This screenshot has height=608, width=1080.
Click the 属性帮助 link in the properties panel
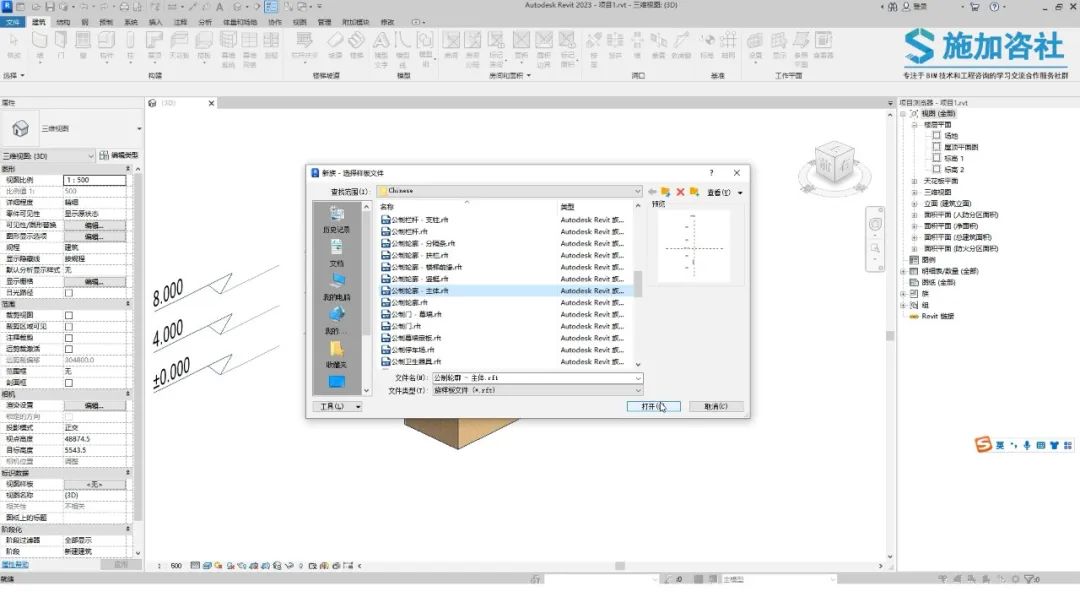pos(15,565)
